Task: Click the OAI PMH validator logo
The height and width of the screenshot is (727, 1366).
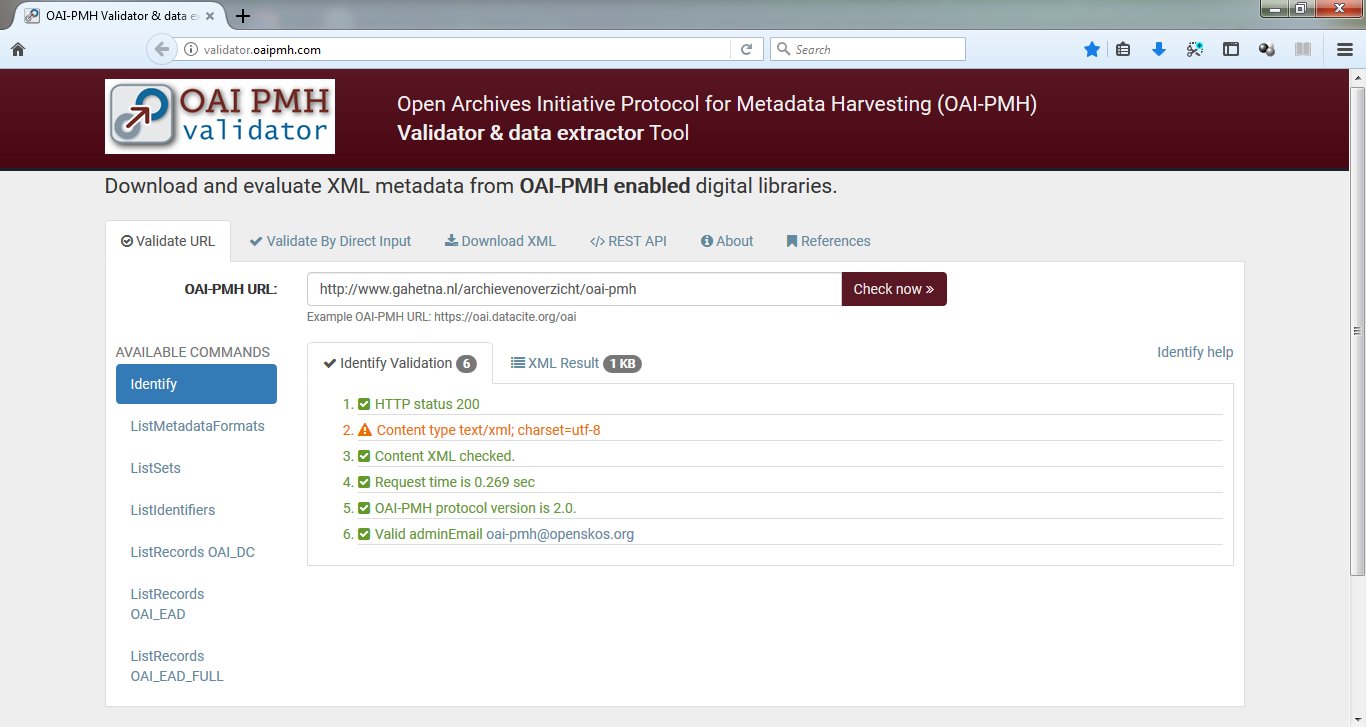Action: 220,116
